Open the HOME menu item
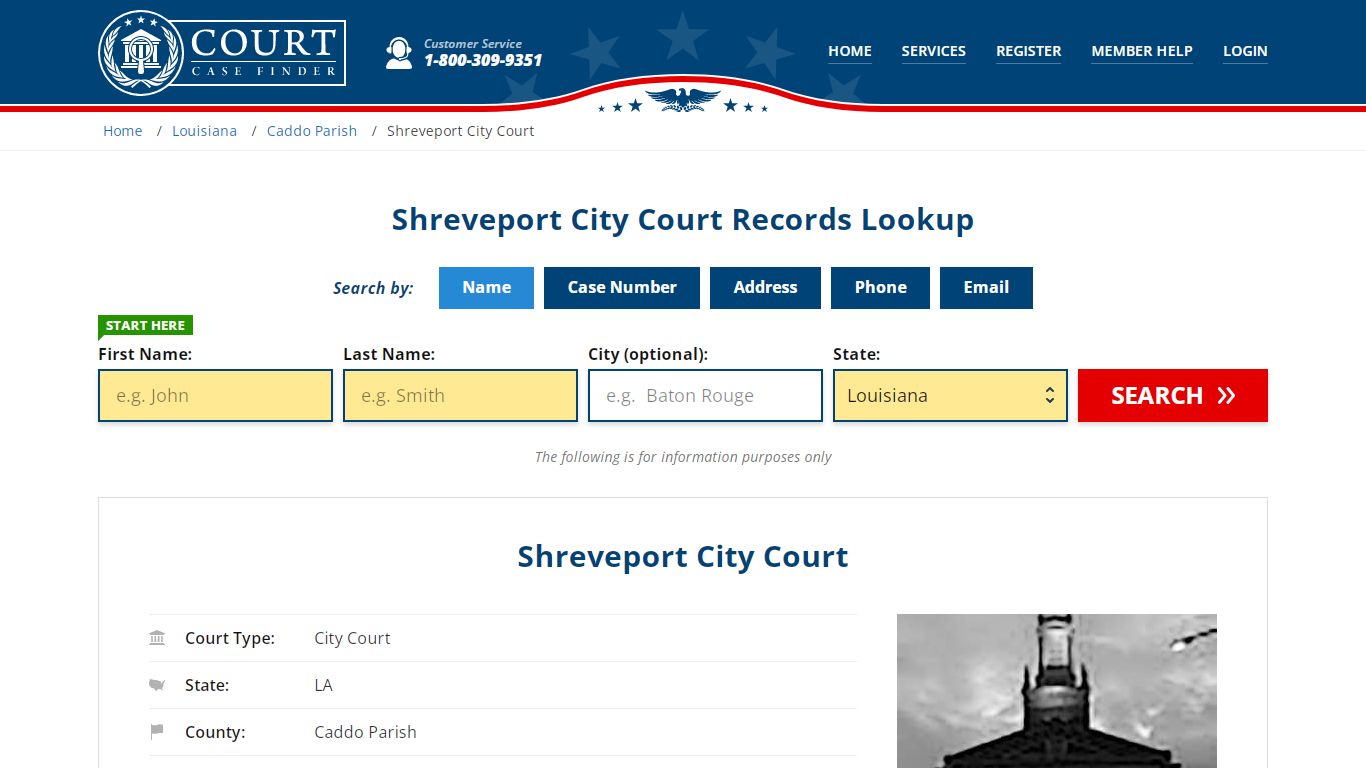Image resolution: width=1366 pixels, height=768 pixels. coord(850,51)
